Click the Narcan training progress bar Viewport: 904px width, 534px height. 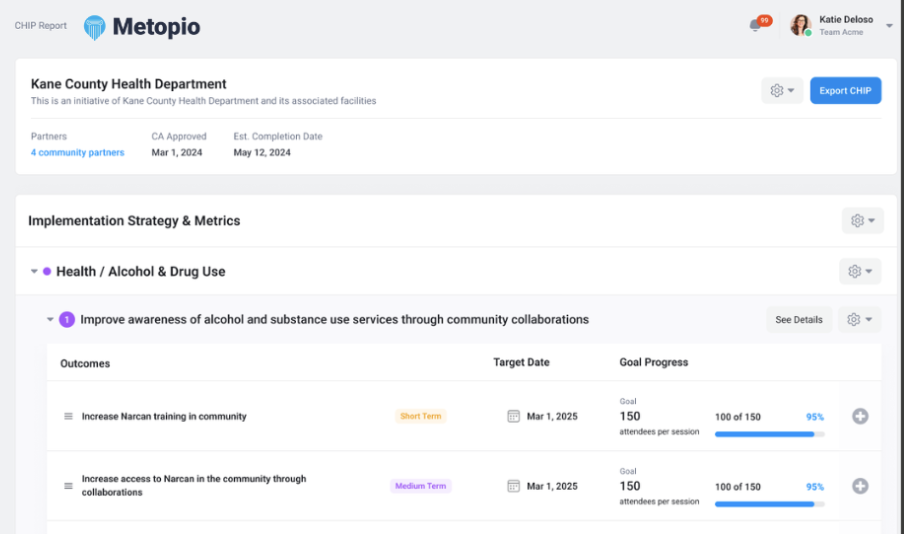769,434
